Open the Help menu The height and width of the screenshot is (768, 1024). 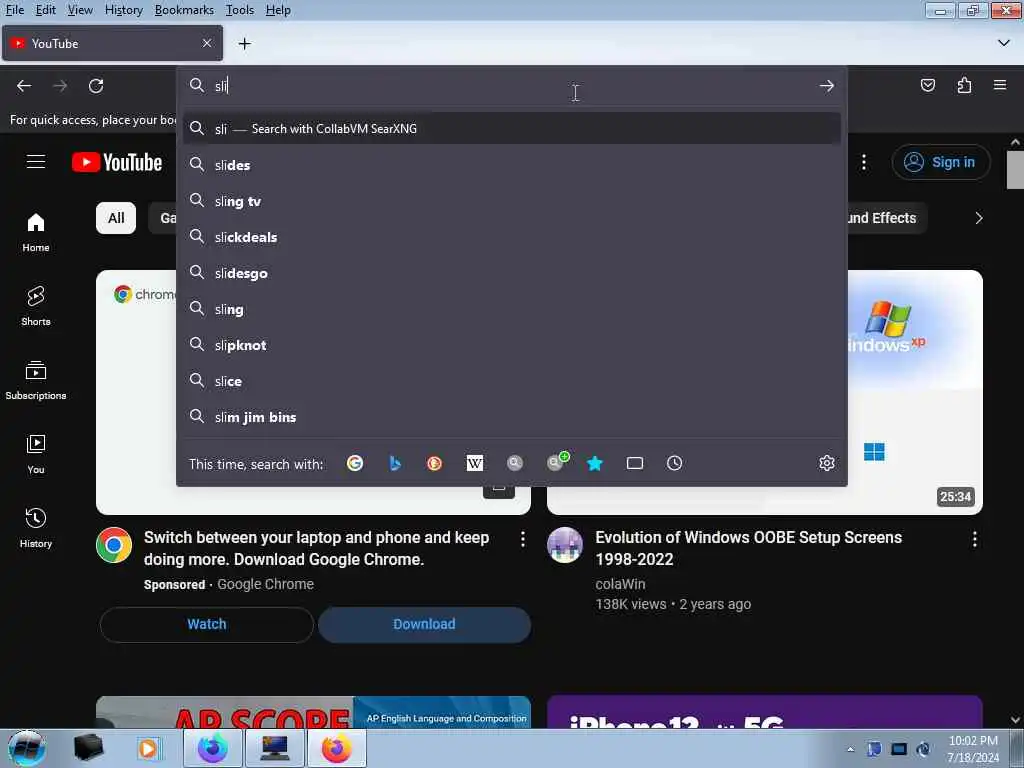(x=278, y=10)
